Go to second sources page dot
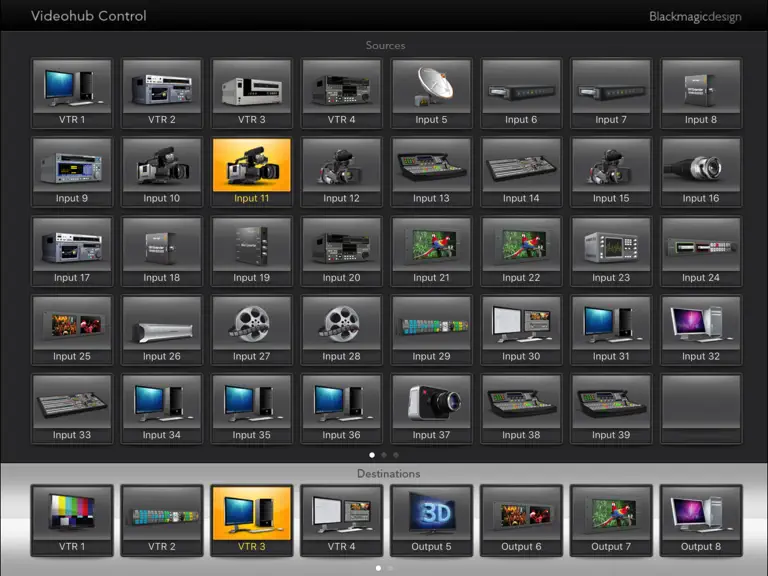Screen dimensions: 768x576 click(384, 455)
